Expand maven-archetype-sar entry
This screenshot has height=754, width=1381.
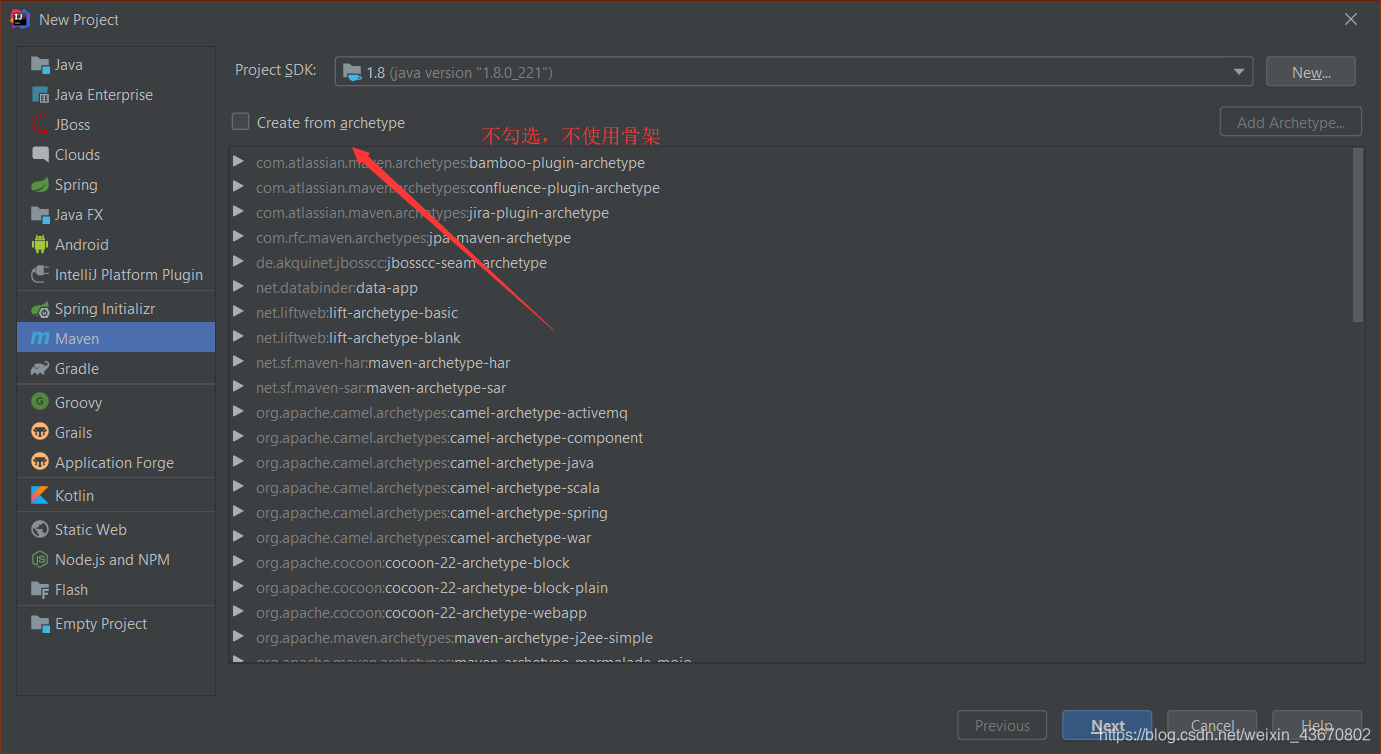coord(238,387)
